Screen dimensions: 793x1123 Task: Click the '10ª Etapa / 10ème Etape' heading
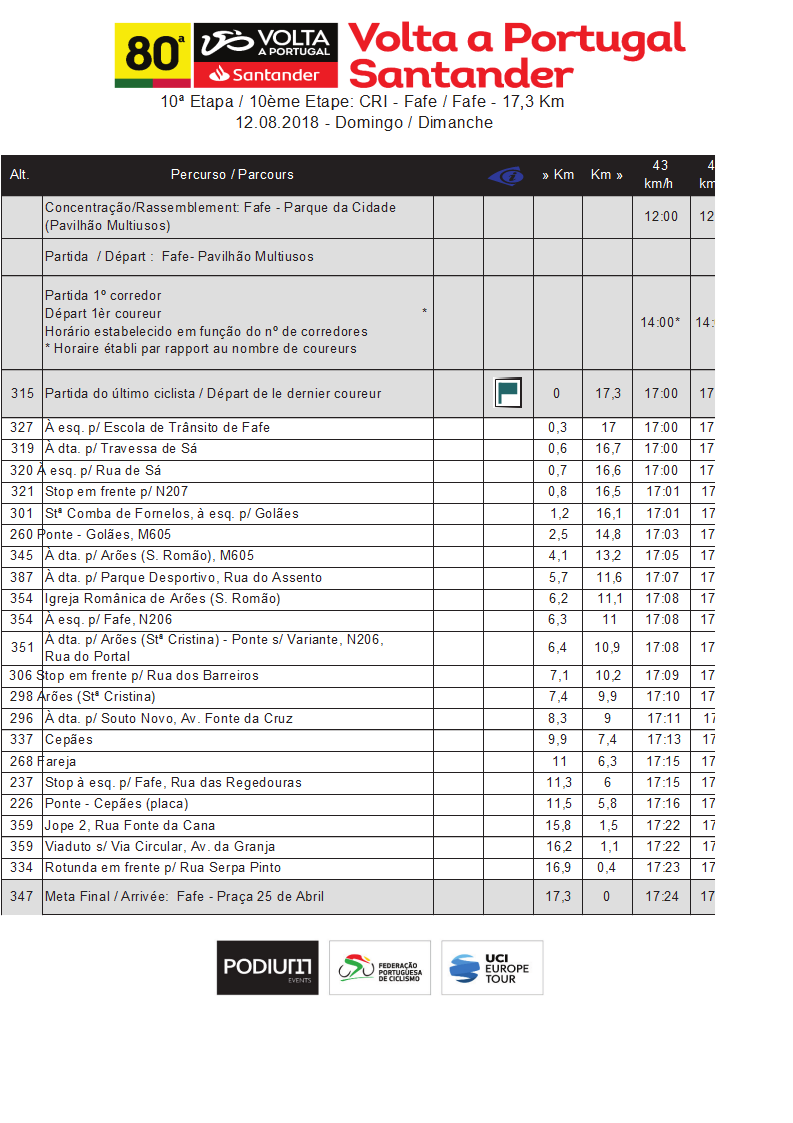(x=362, y=102)
